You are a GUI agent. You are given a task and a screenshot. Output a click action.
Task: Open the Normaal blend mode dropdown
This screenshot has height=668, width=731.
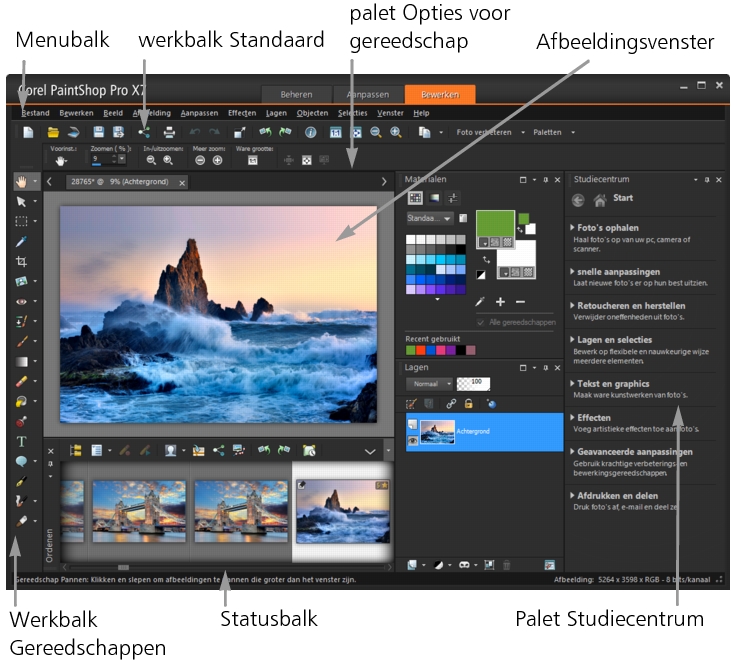(x=429, y=384)
